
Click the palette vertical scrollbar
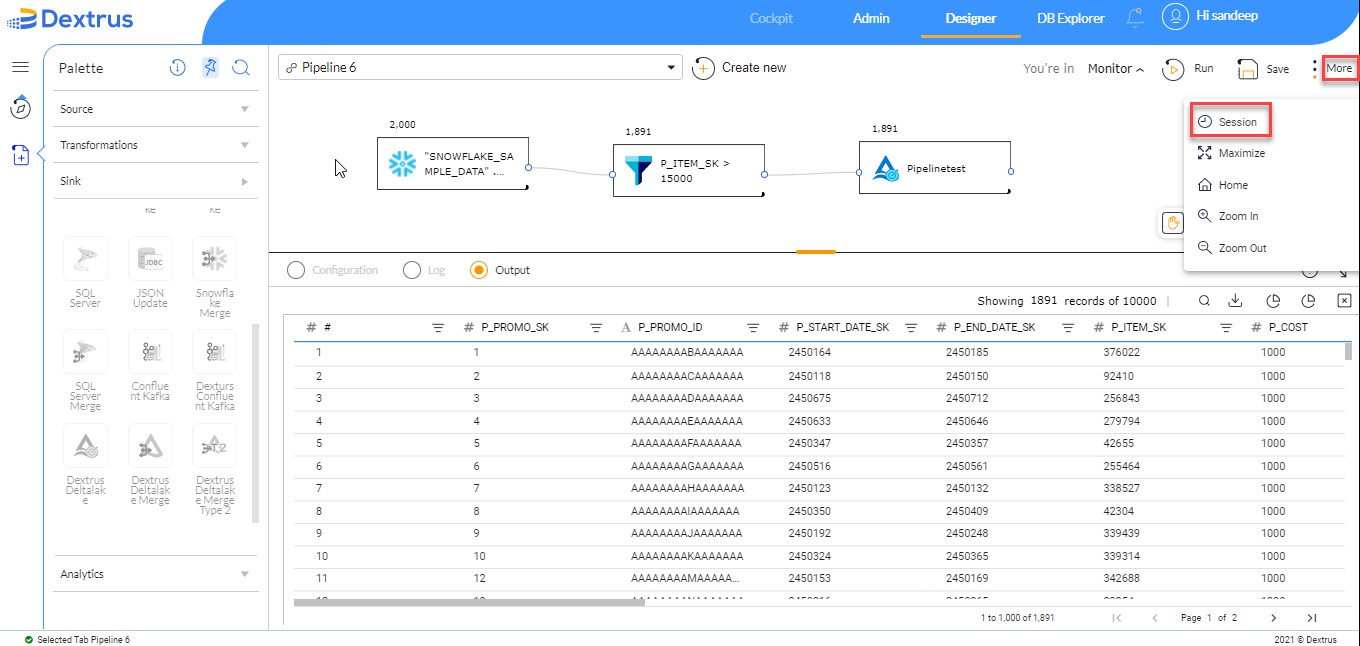(x=255, y=422)
